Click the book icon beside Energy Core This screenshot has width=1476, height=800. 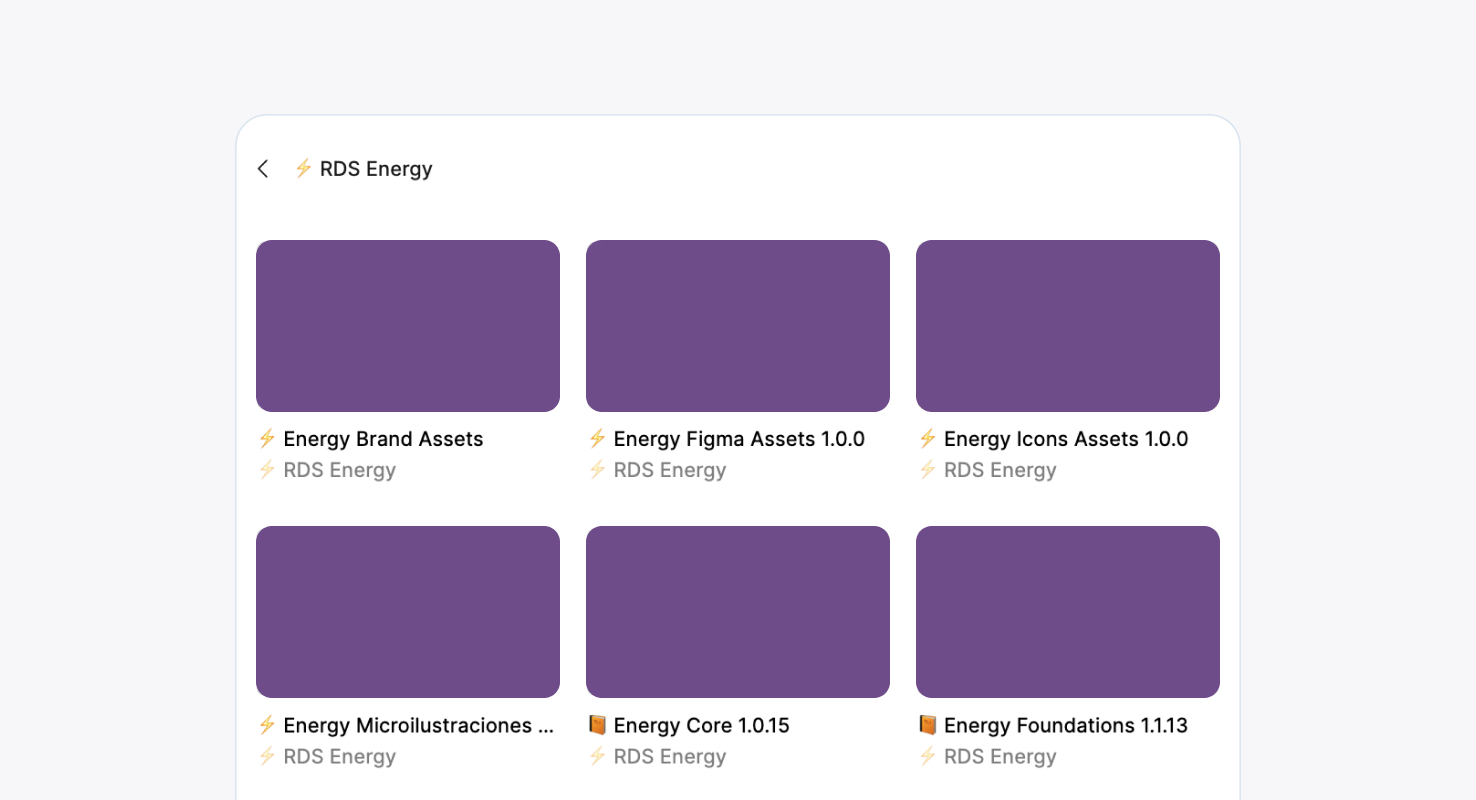click(x=597, y=725)
